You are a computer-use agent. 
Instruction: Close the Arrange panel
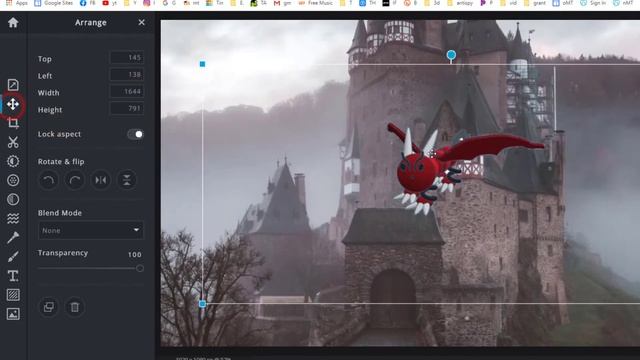click(x=142, y=22)
